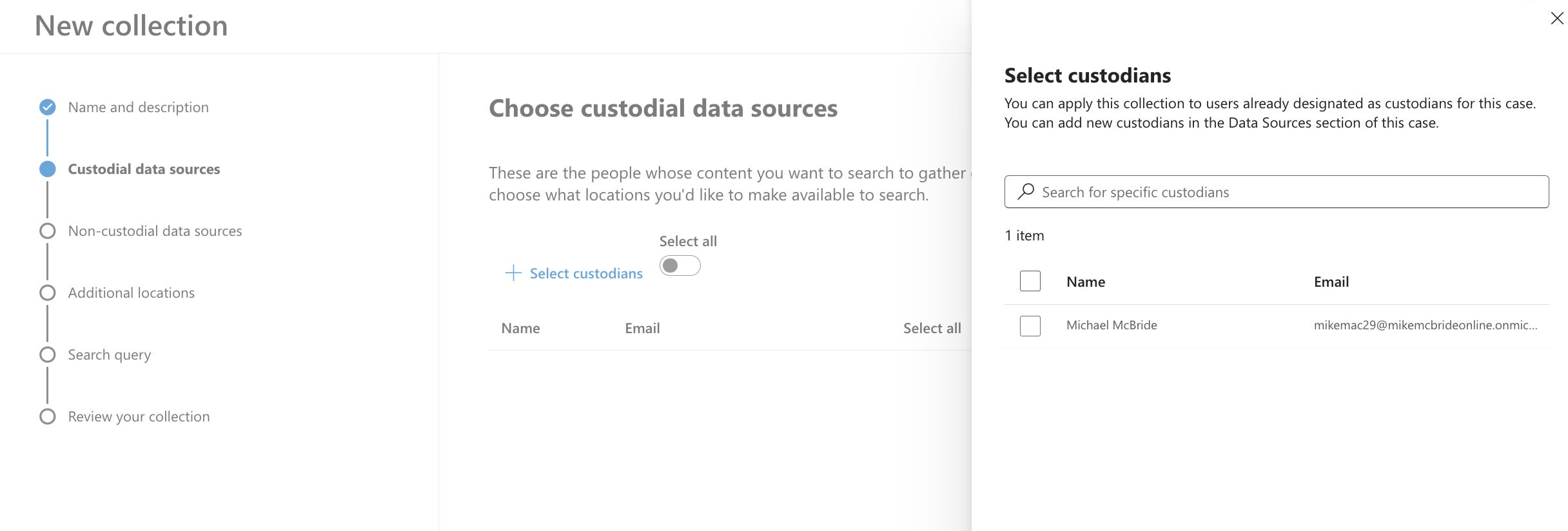Click the Custodial data sources step circle

point(47,169)
